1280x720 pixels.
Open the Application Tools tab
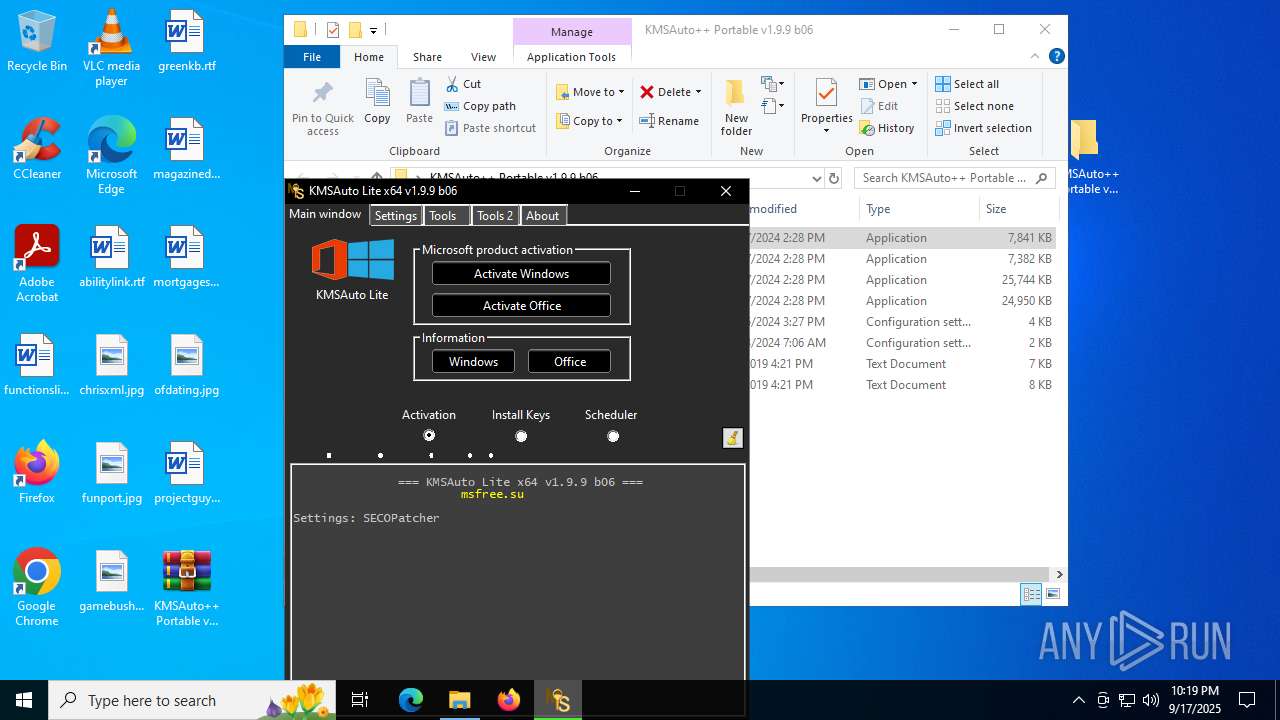point(571,57)
